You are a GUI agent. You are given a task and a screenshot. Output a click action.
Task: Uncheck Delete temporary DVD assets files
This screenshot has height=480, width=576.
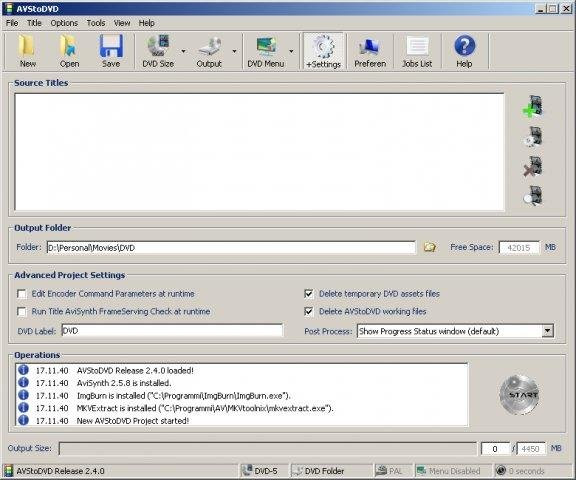click(x=309, y=294)
